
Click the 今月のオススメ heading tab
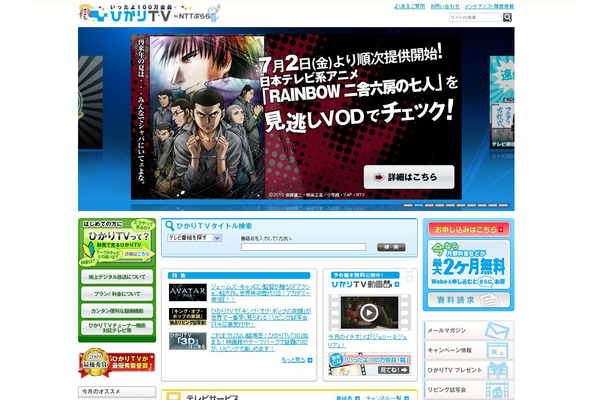tap(117, 391)
